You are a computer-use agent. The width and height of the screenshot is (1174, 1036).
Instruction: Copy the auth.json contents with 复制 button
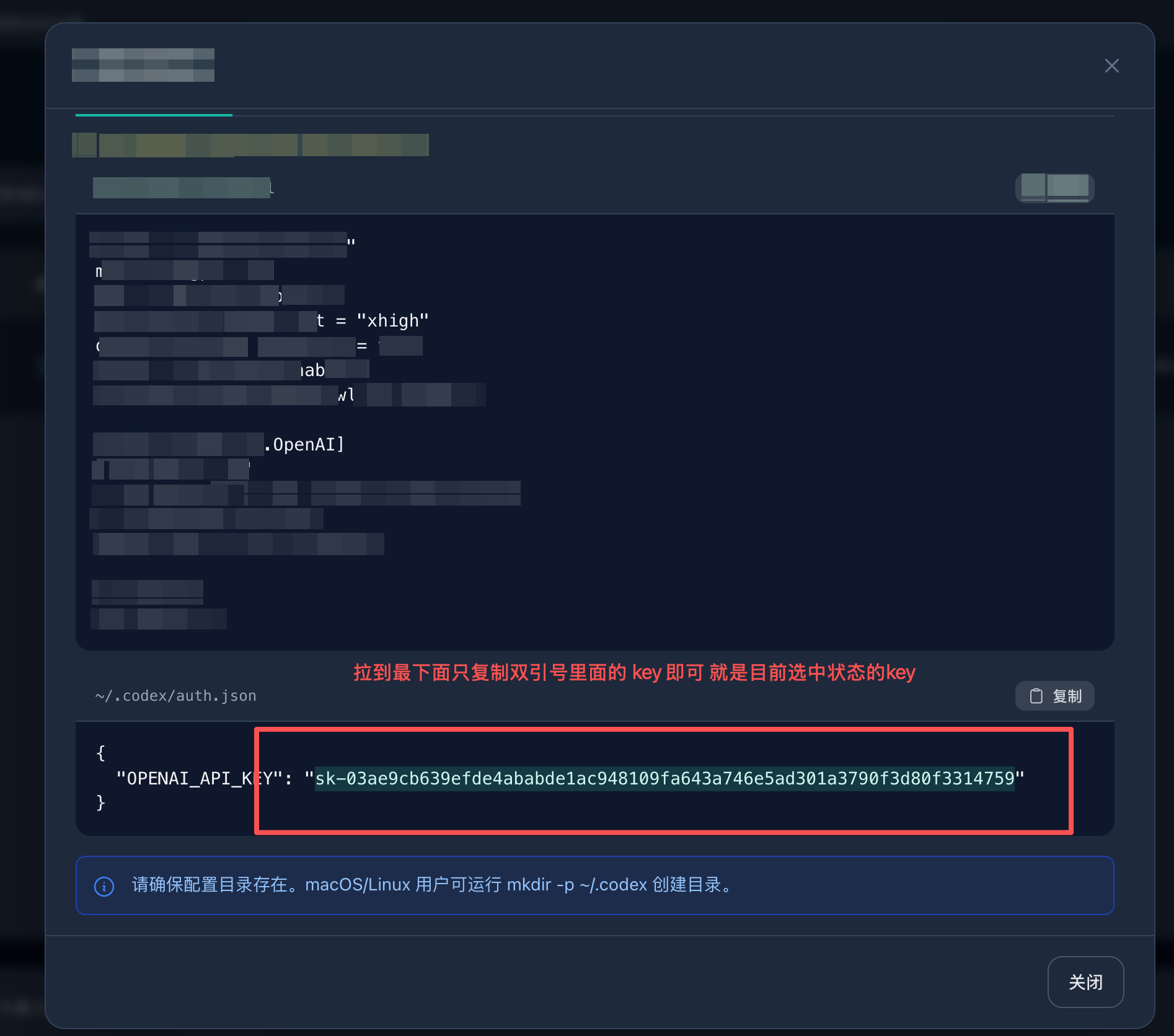1054,696
